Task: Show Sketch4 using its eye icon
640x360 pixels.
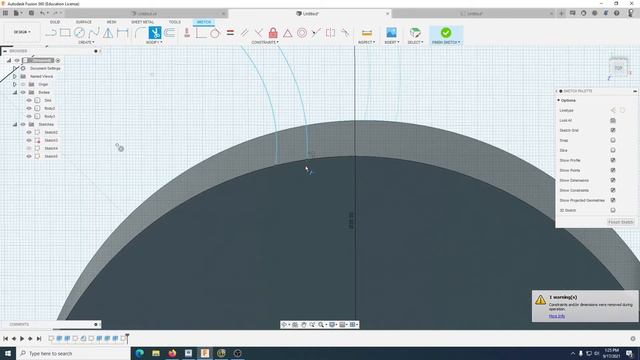Action: tap(29, 148)
